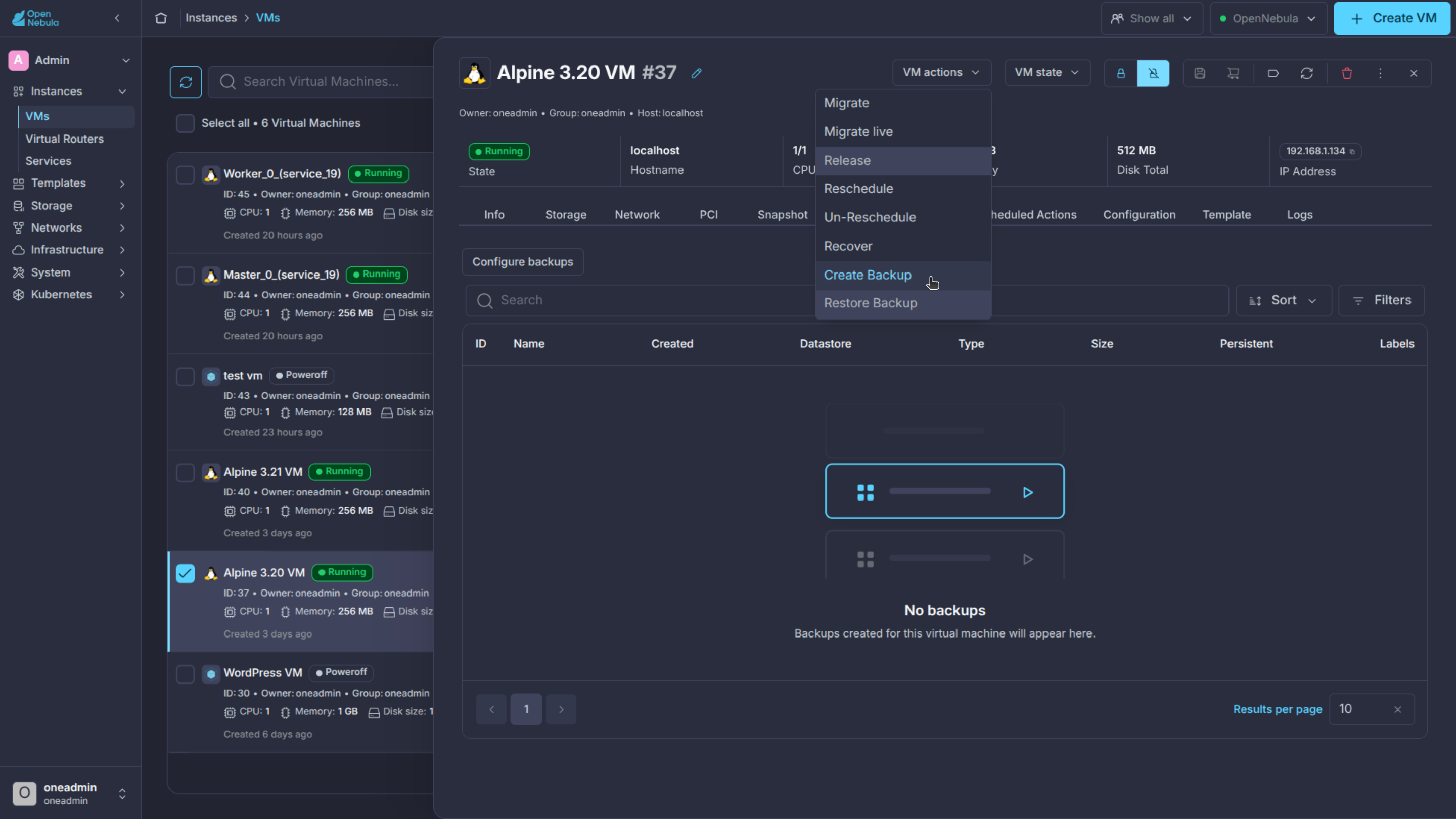Select Recover menu item

(x=903, y=246)
